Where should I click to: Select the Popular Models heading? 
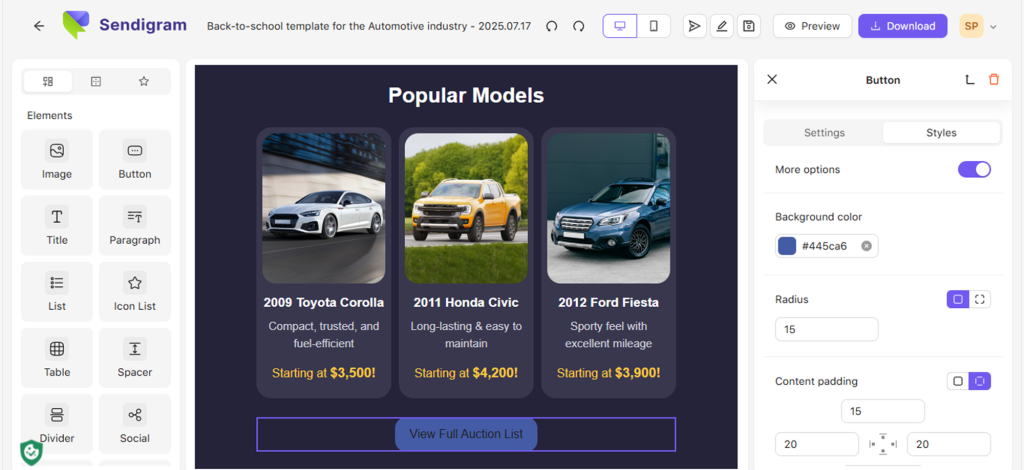point(466,95)
